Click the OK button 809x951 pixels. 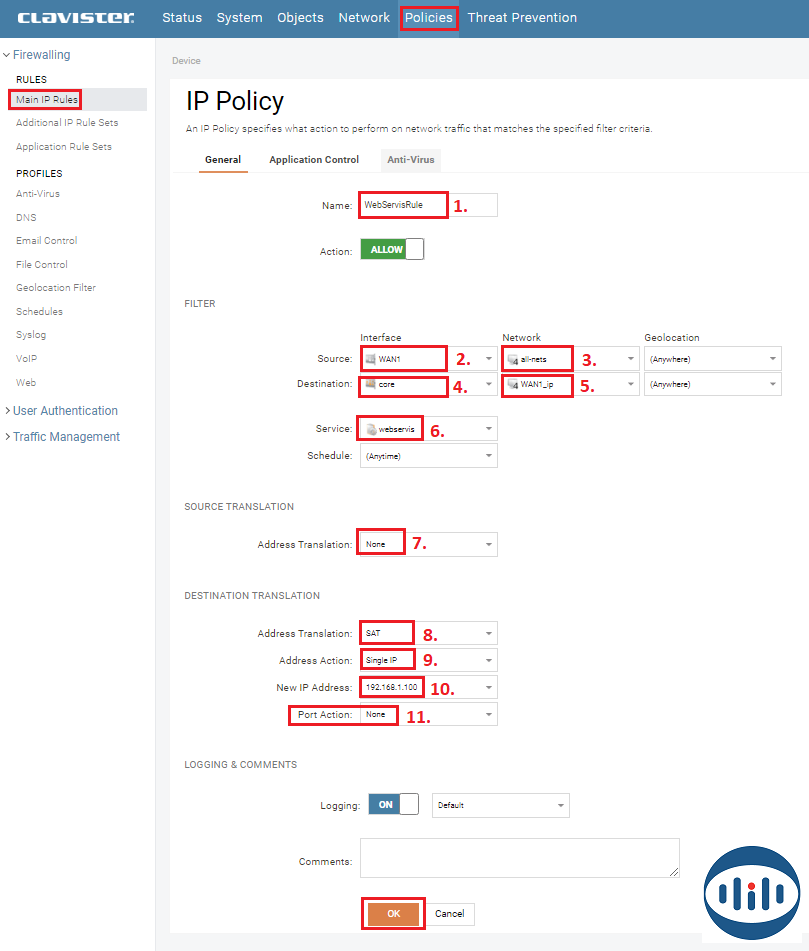393,914
